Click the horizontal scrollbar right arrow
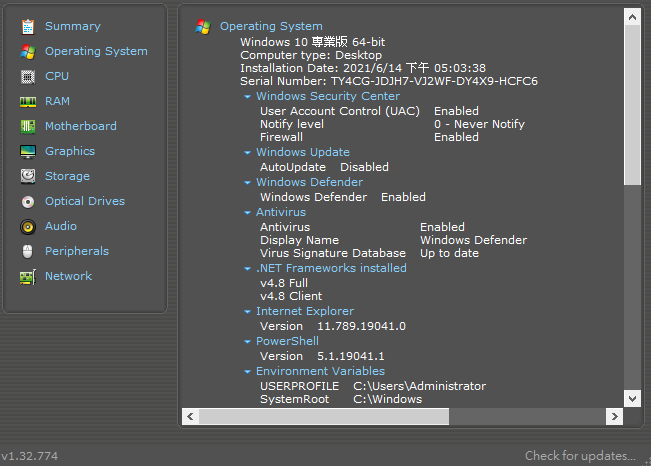Viewport: 651px width, 466px height. coord(614,416)
